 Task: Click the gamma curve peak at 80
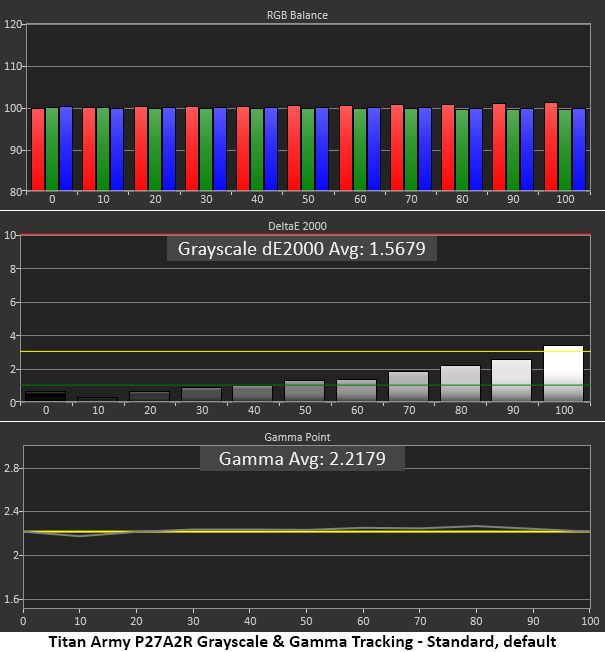(x=477, y=526)
